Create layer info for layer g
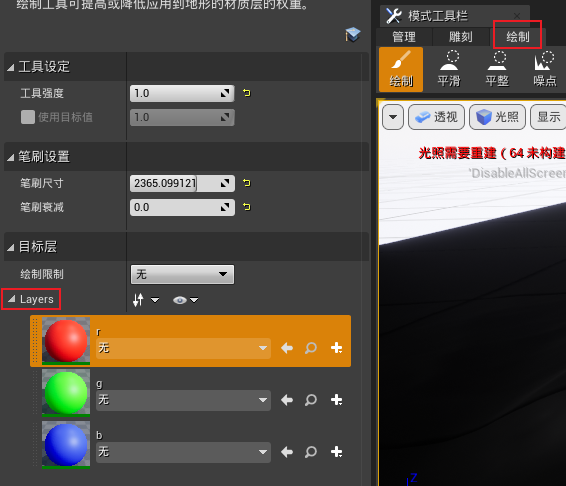 [x=336, y=400]
